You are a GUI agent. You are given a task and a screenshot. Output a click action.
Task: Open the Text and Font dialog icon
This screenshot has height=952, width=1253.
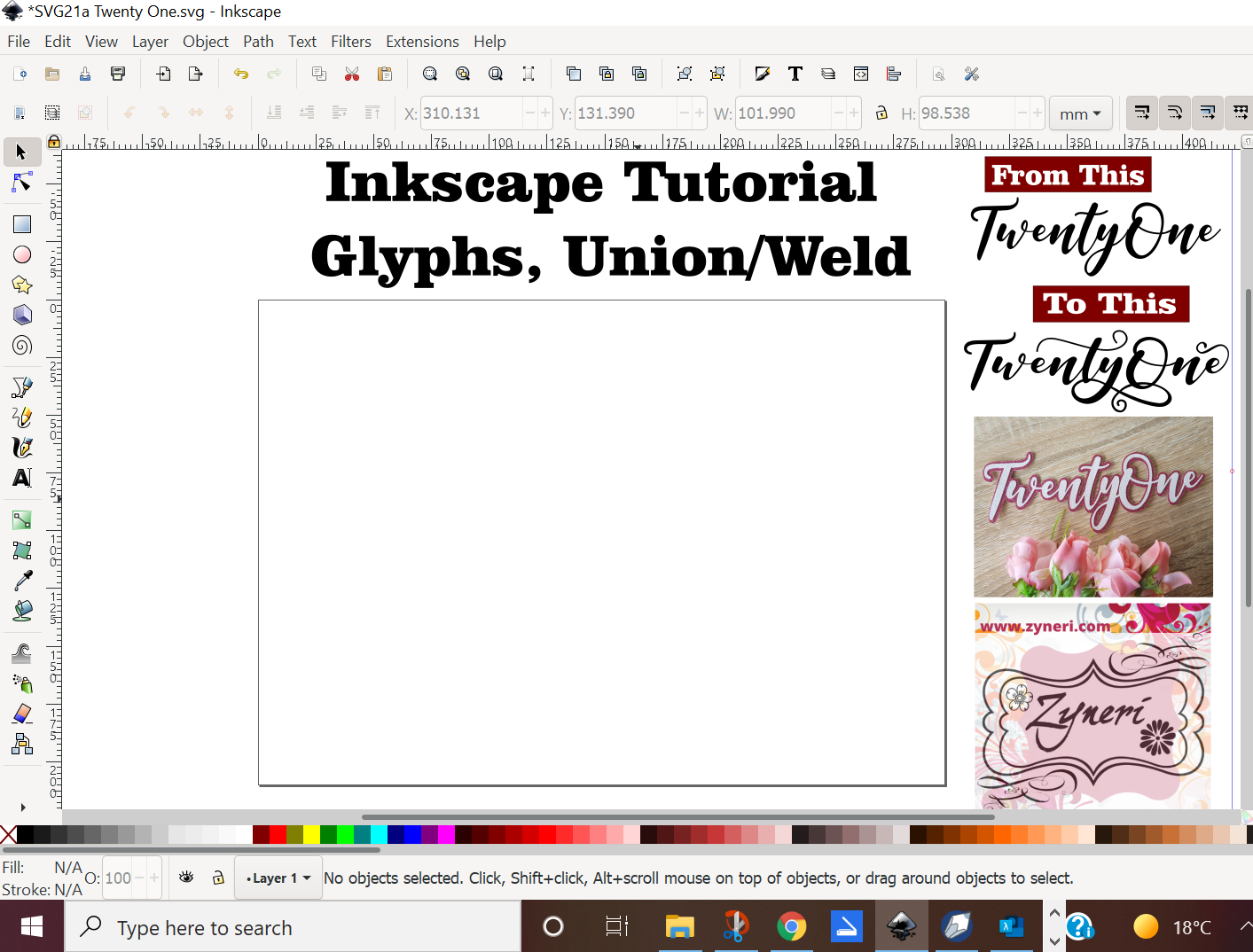tap(795, 74)
